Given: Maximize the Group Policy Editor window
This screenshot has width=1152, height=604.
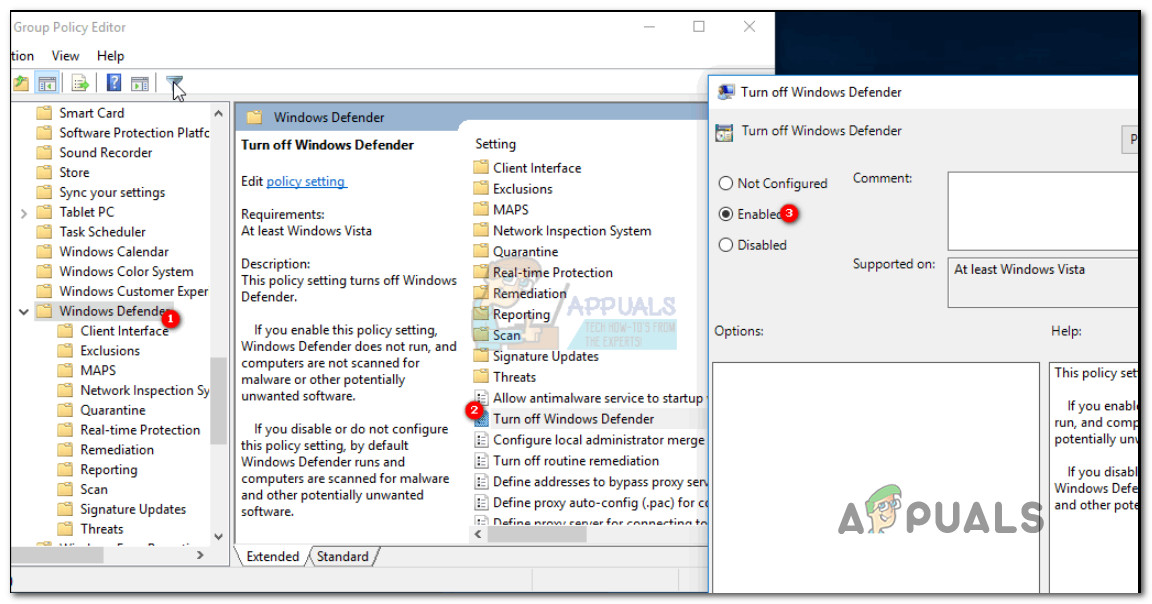Looking at the screenshot, I should [x=699, y=26].
